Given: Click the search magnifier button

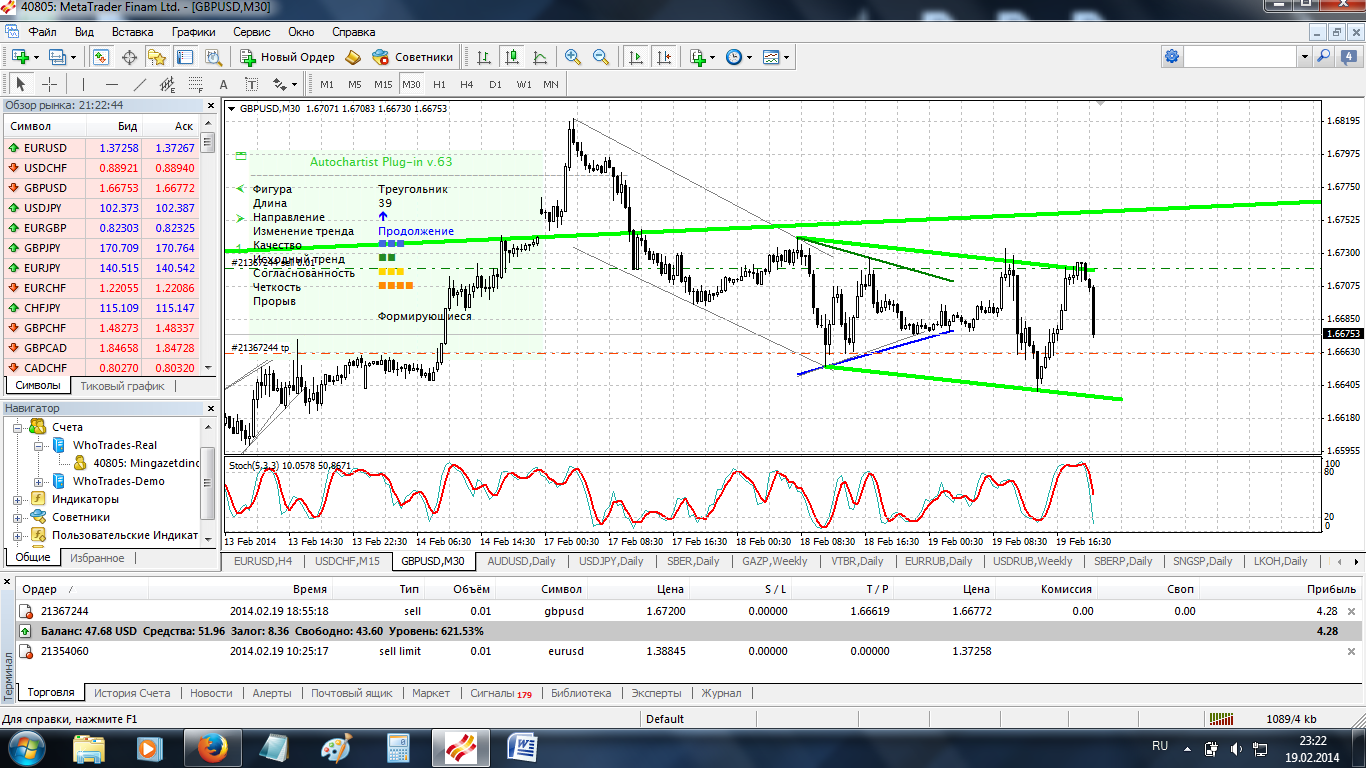Looking at the screenshot, I should click(x=1323, y=57).
